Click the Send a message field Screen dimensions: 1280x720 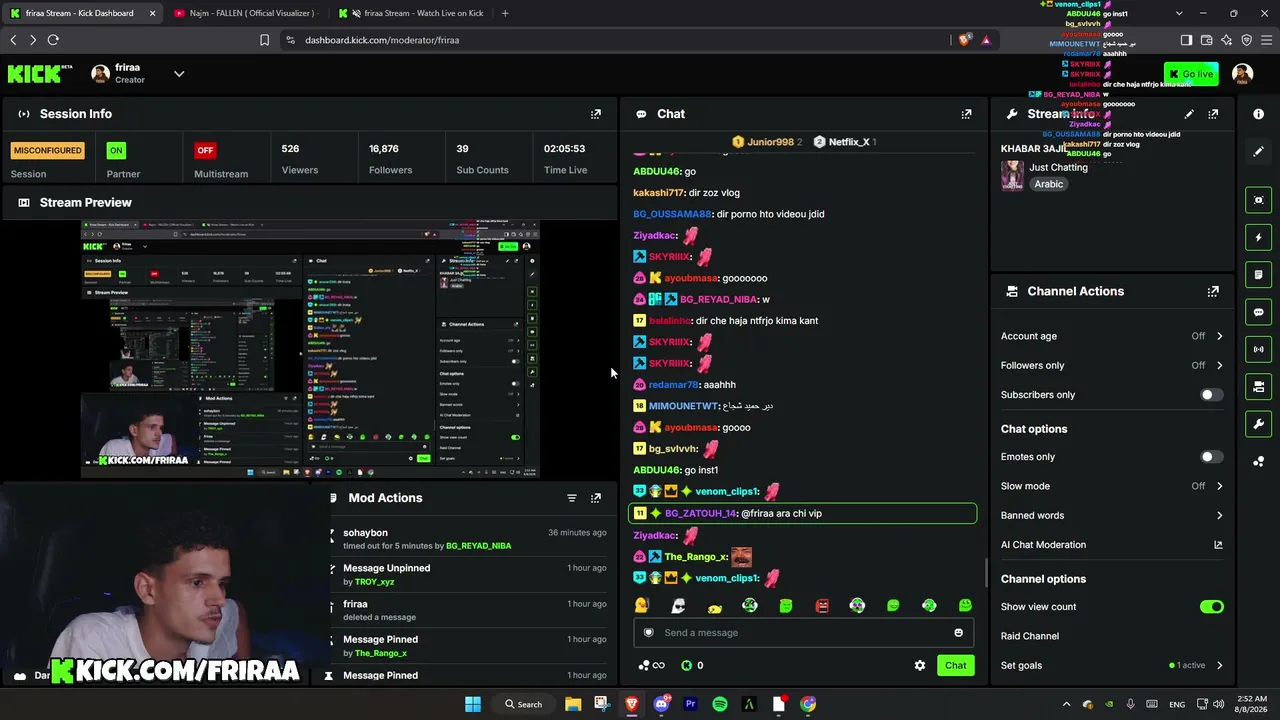804,632
